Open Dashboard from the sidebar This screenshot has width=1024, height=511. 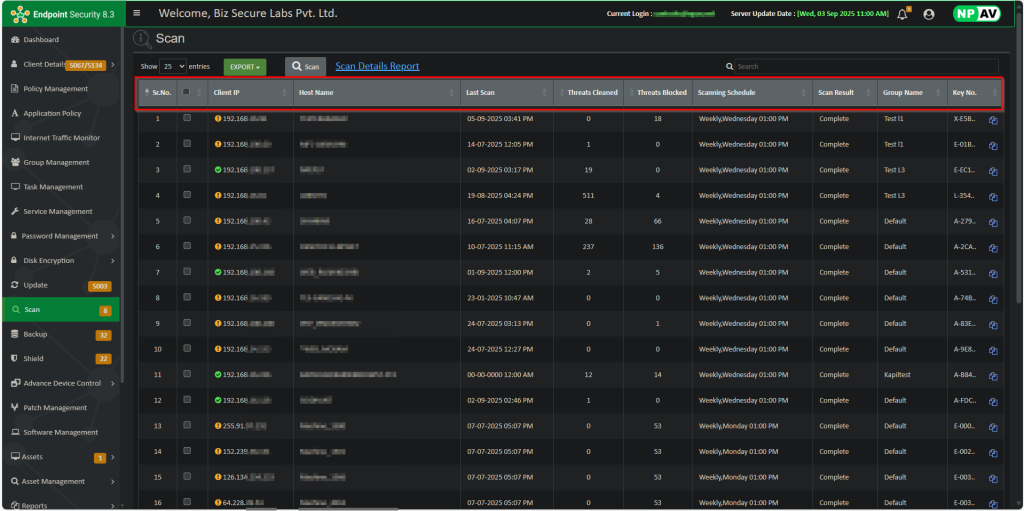[x=41, y=40]
